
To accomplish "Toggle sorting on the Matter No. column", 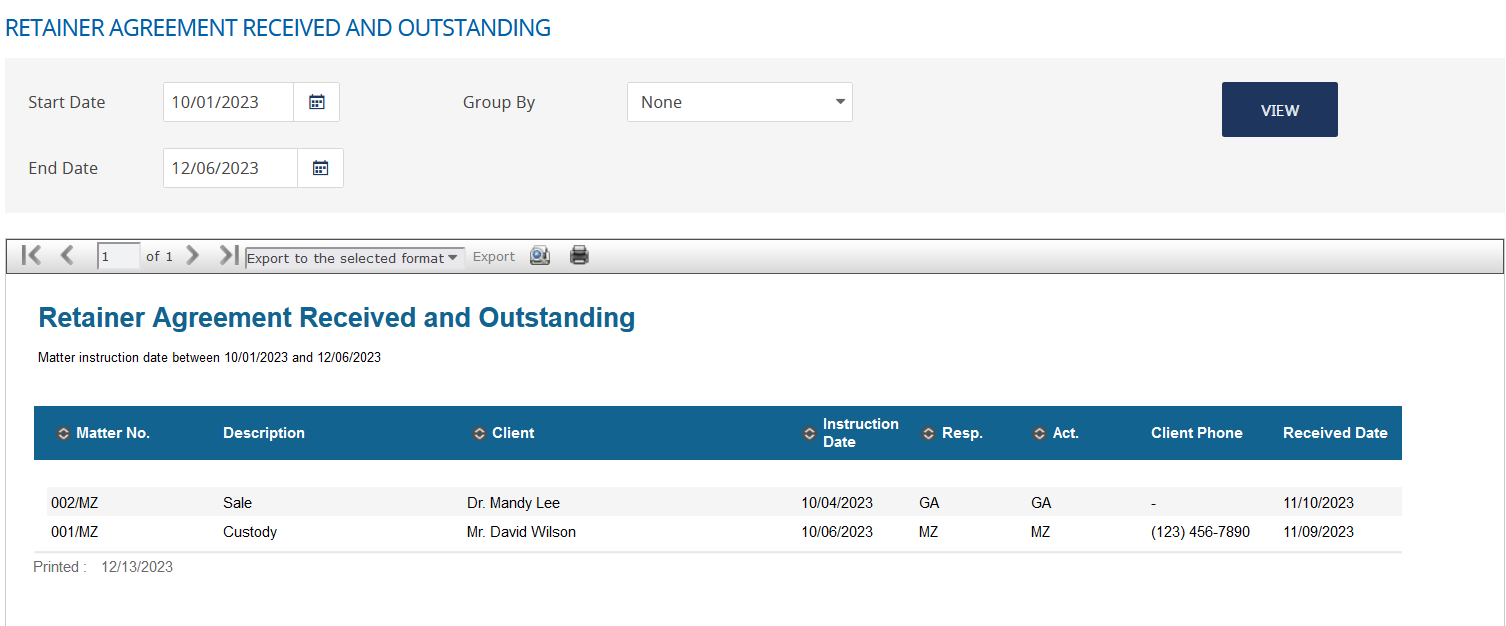I will pos(65,433).
